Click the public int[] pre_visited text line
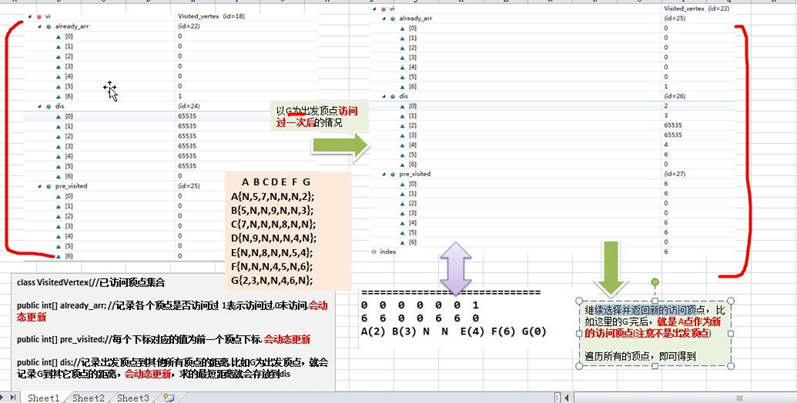 tap(163, 339)
